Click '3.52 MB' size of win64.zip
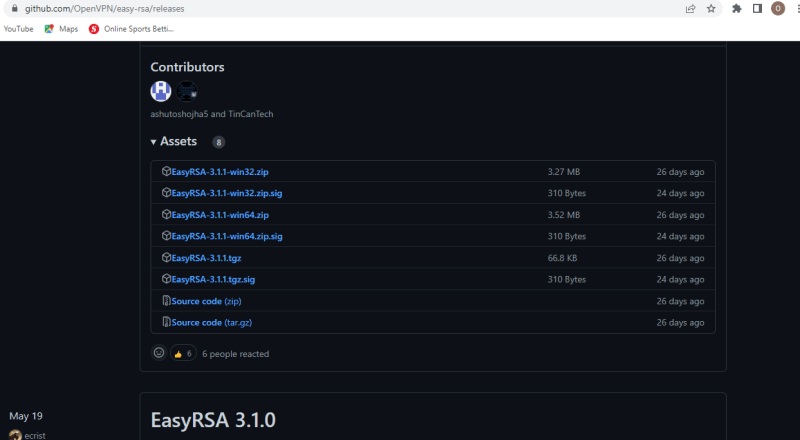 tap(564, 215)
